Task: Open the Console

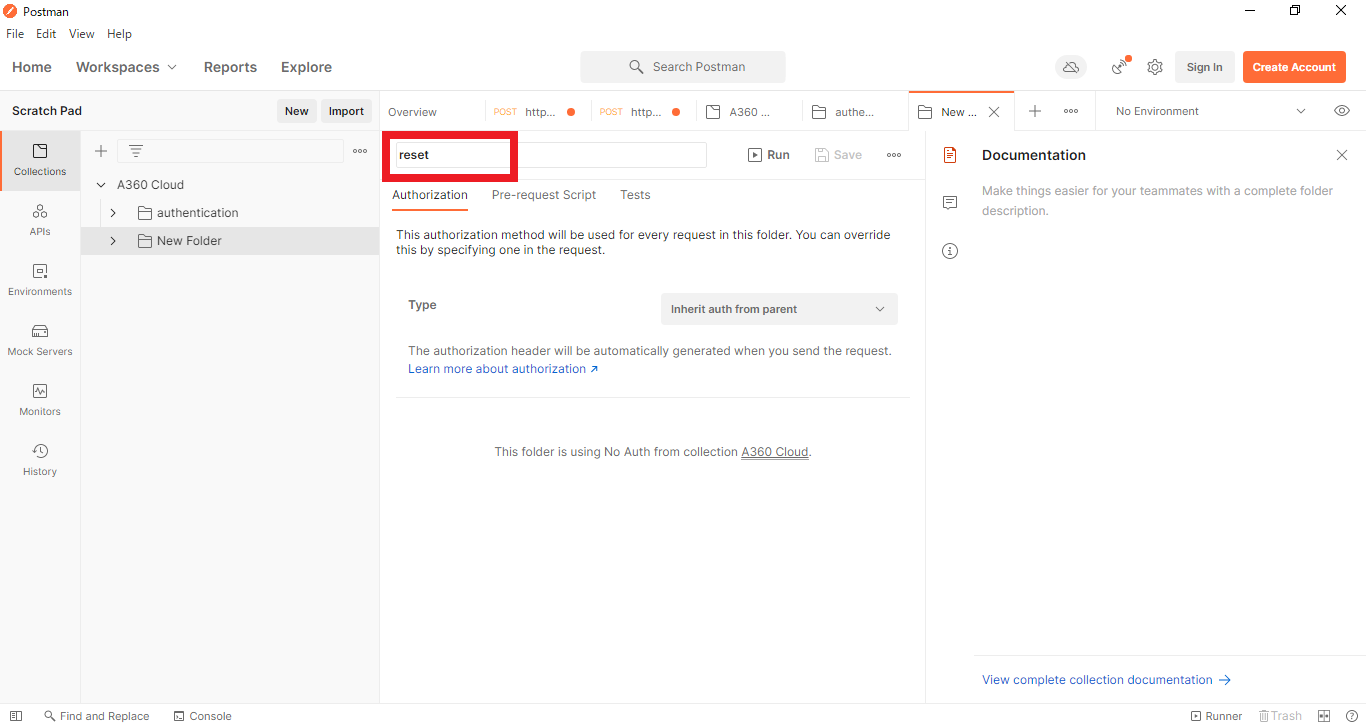Action: pos(202,716)
